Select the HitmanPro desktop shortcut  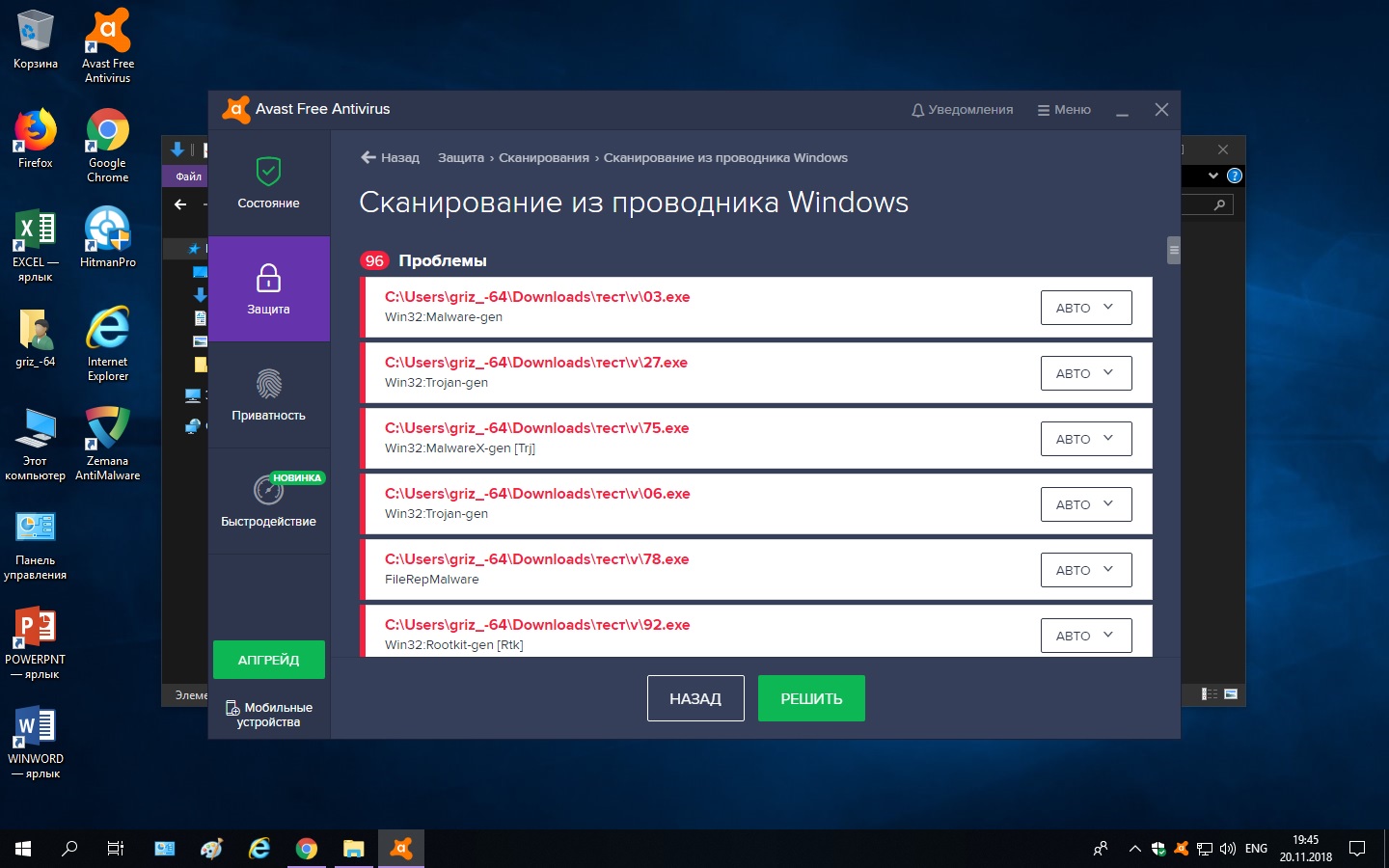108,237
